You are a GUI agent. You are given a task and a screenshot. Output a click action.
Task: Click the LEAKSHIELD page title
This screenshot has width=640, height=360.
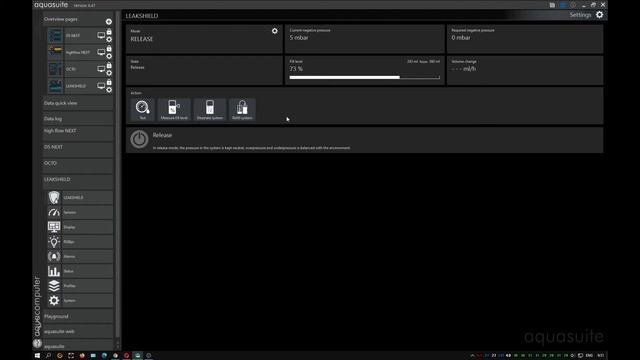point(142,16)
